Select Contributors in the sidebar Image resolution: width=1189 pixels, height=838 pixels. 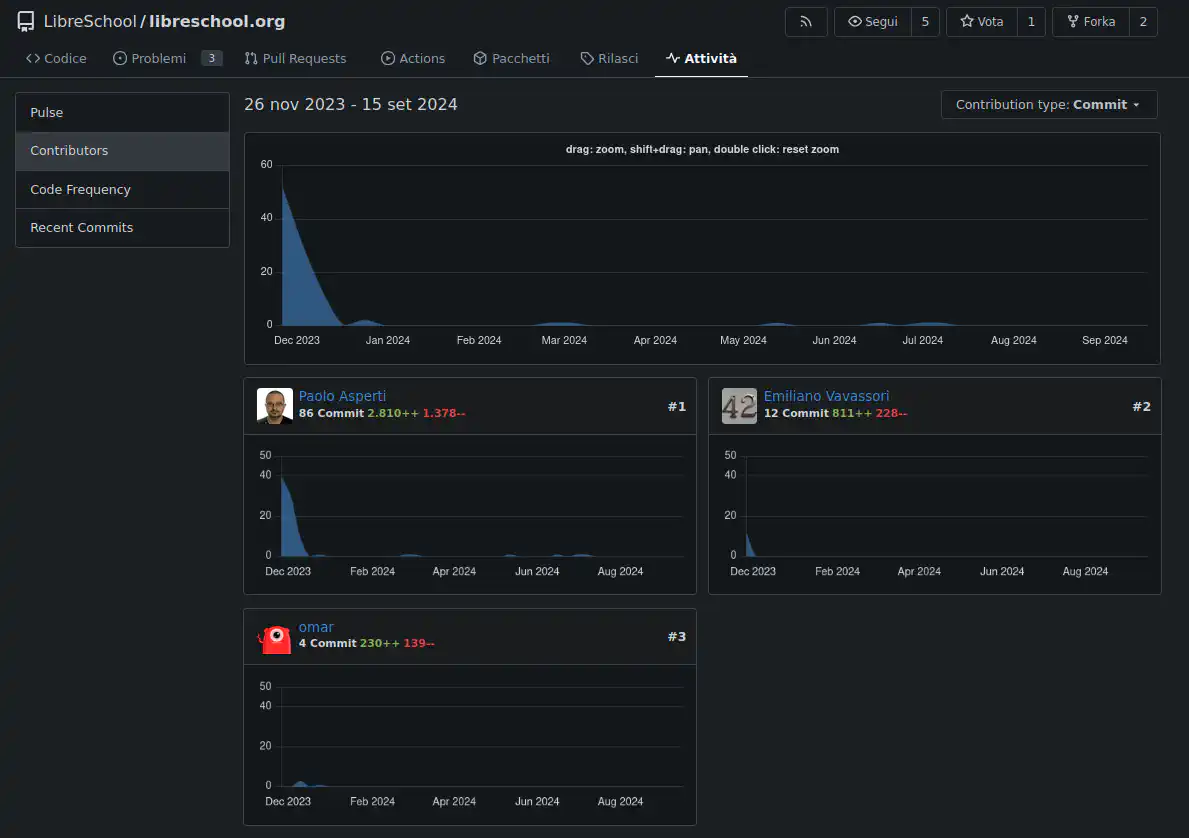coord(122,151)
